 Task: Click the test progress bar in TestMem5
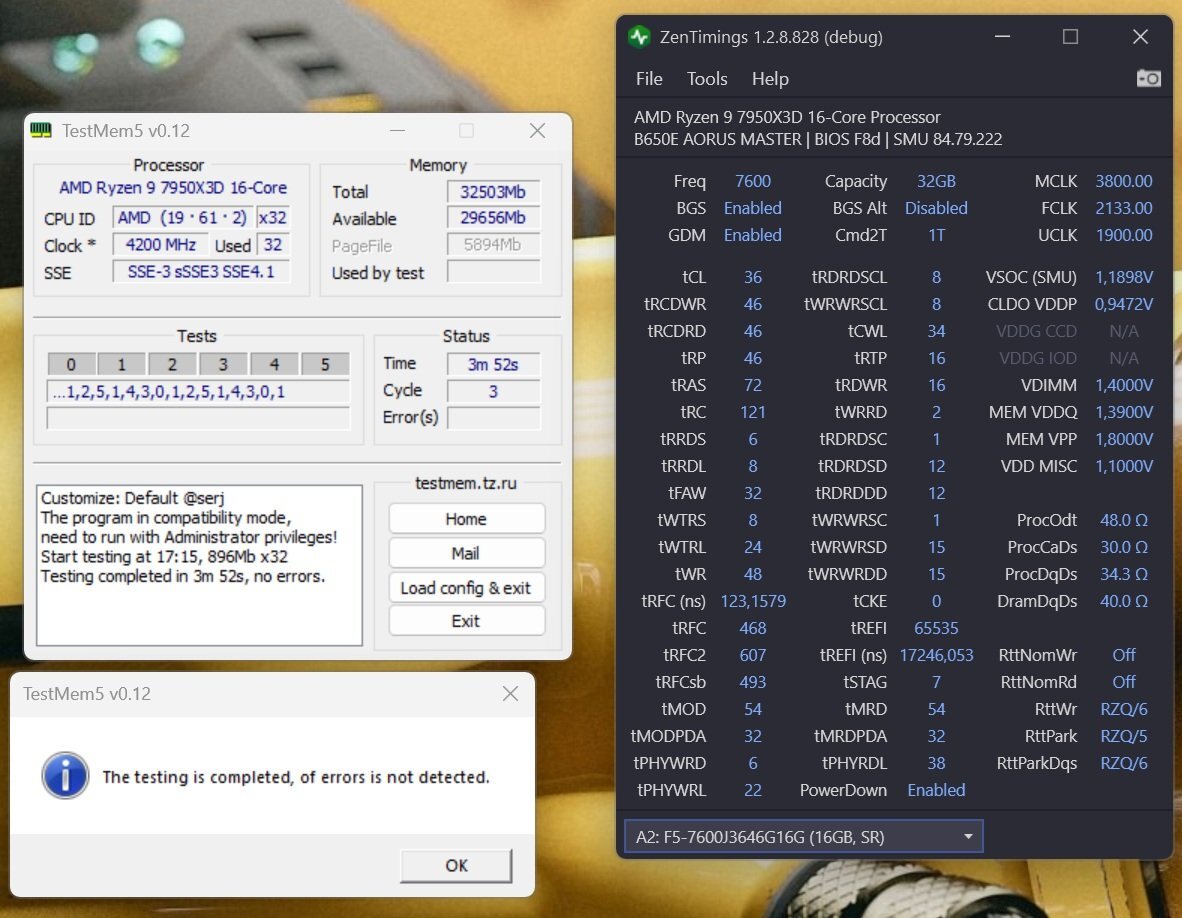[198, 418]
